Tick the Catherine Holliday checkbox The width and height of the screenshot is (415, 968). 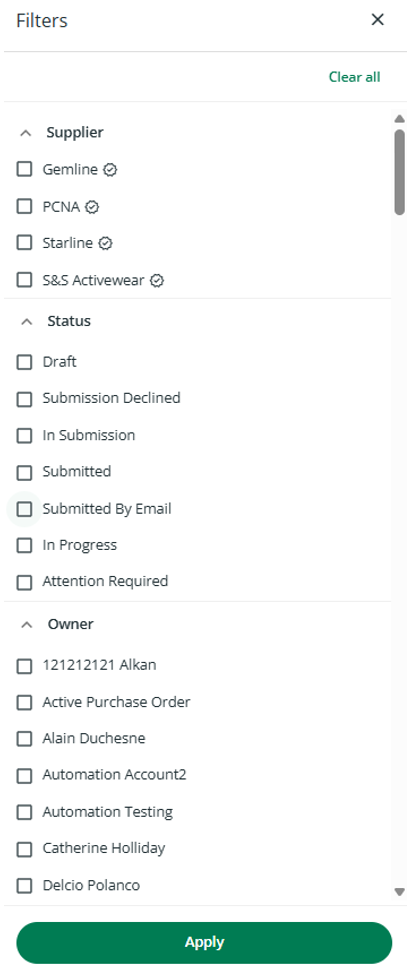[x=24, y=849]
